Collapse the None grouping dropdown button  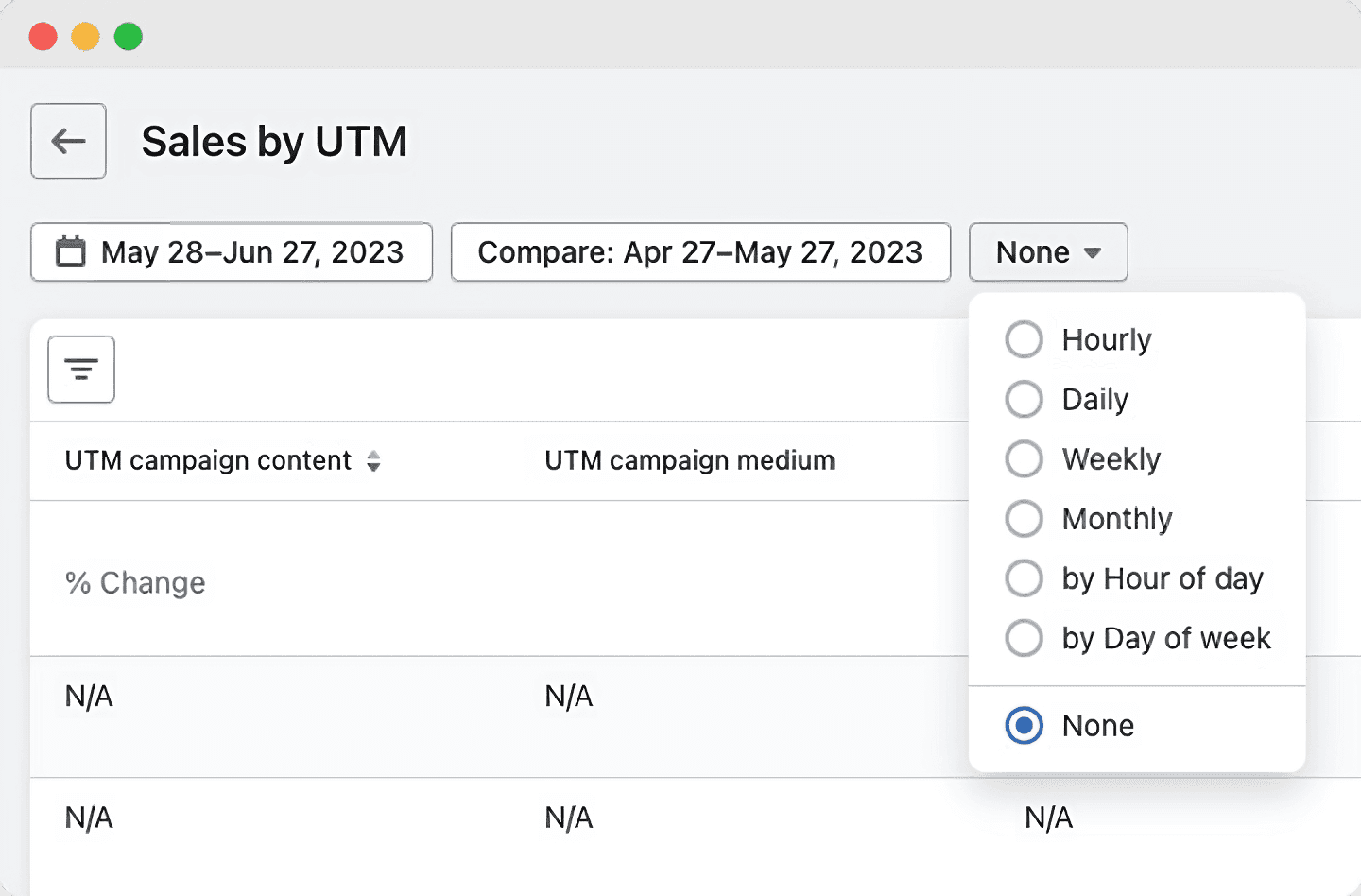tap(1048, 252)
